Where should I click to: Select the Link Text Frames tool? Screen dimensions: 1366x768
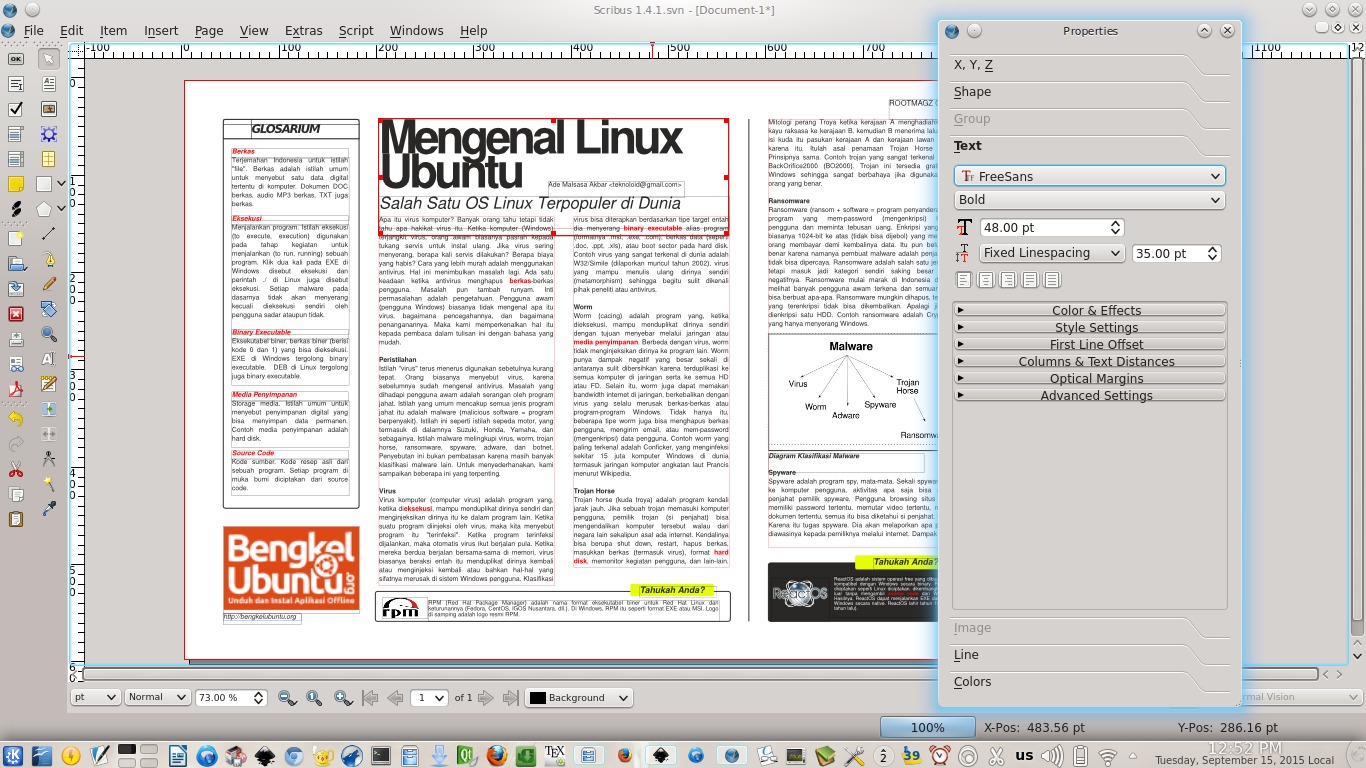pos(48,409)
